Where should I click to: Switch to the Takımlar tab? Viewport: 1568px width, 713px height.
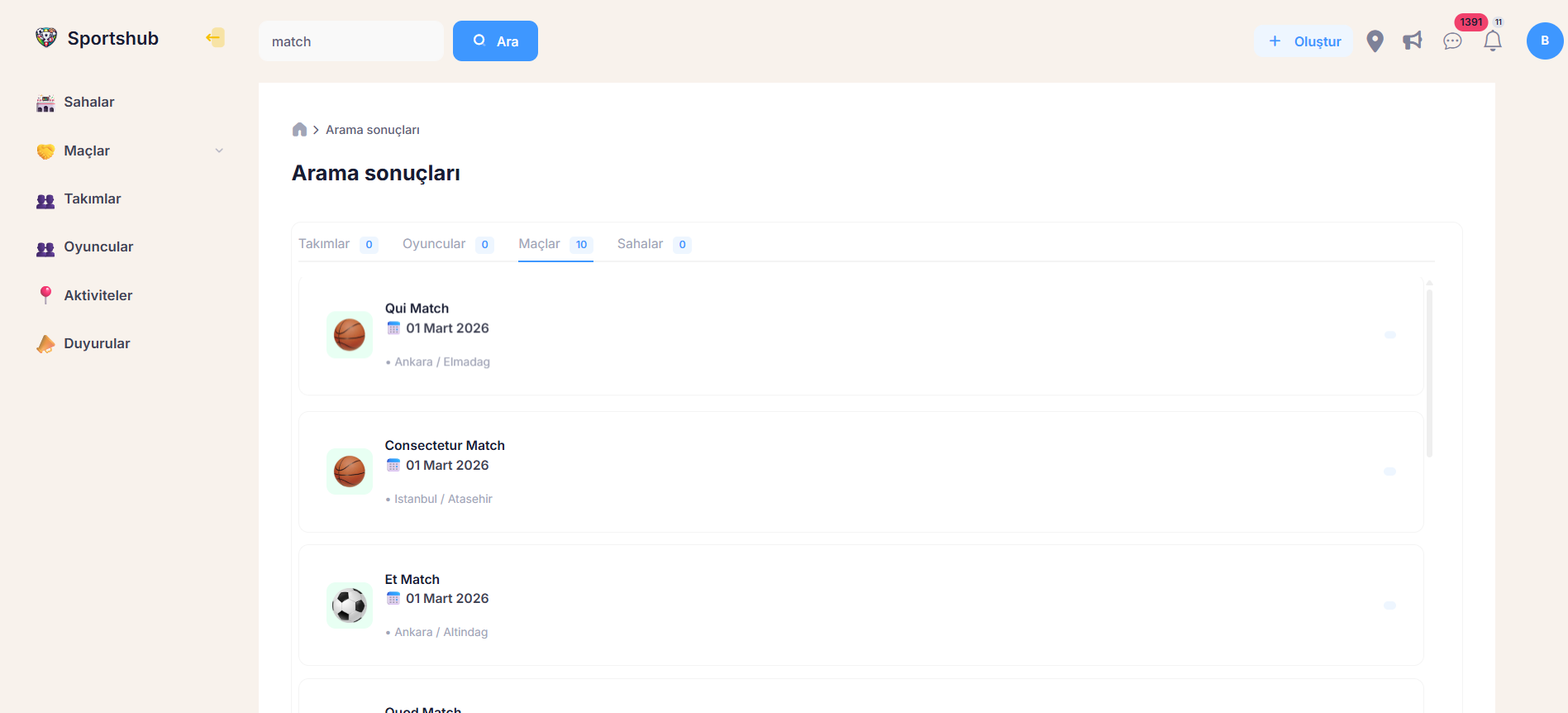324,244
